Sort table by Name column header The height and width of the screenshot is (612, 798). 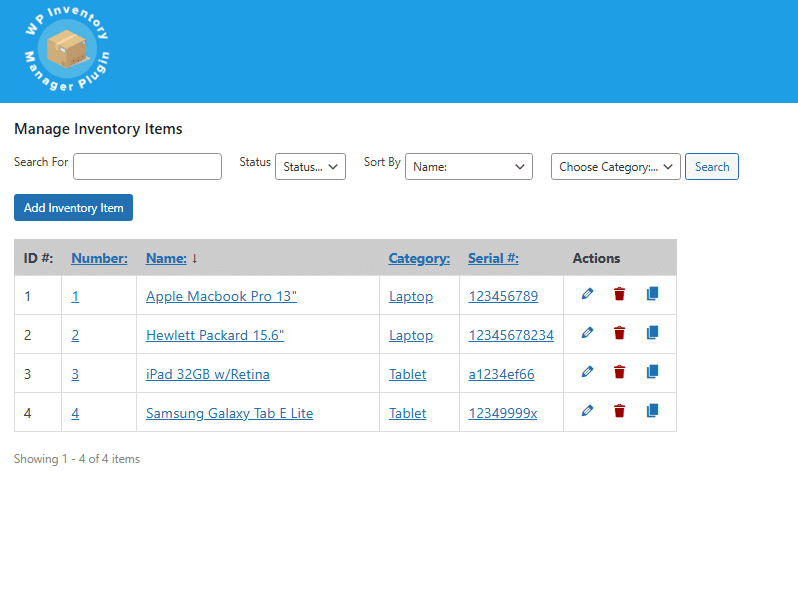(166, 258)
